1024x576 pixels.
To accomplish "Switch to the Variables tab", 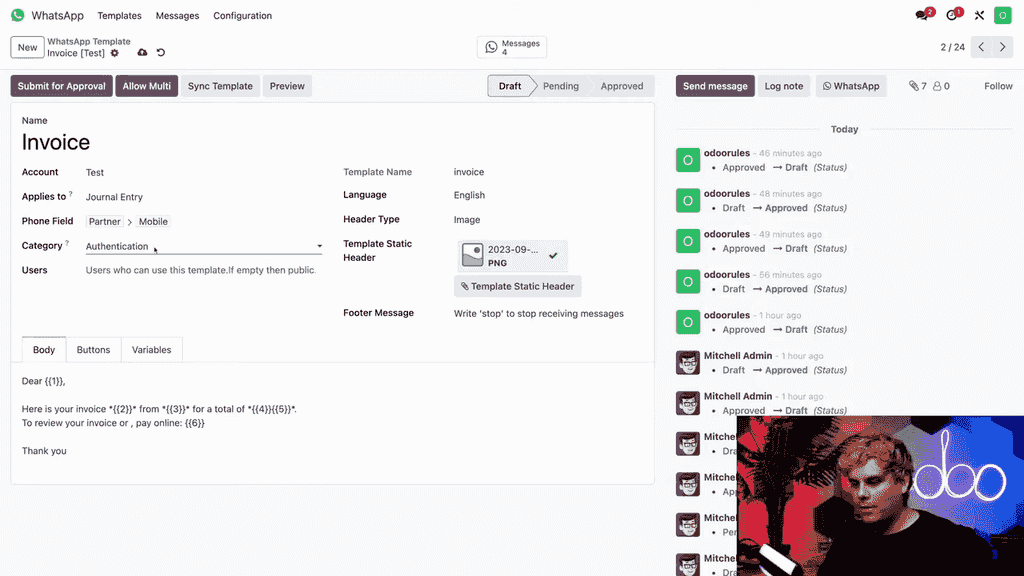I will tap(151, 350).
